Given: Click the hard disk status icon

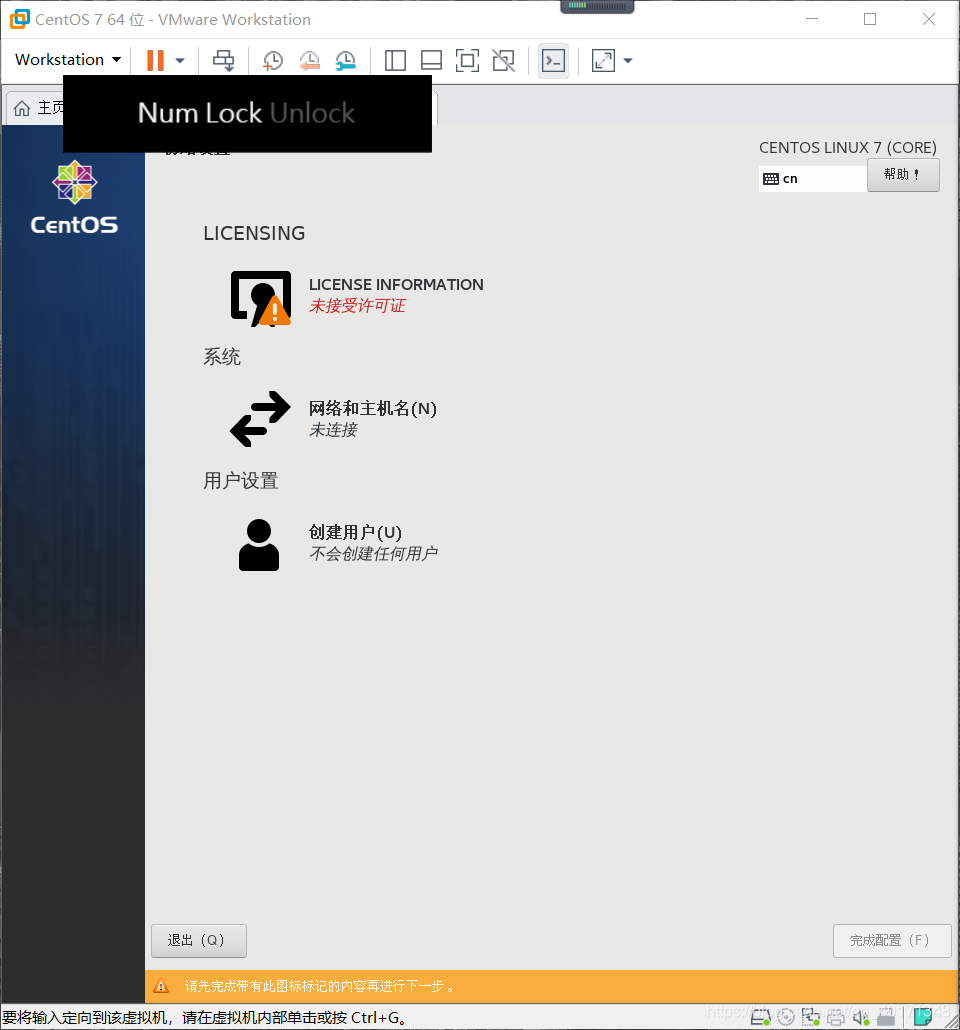Looking at the screenshot, I should (x=760, y=1018).
